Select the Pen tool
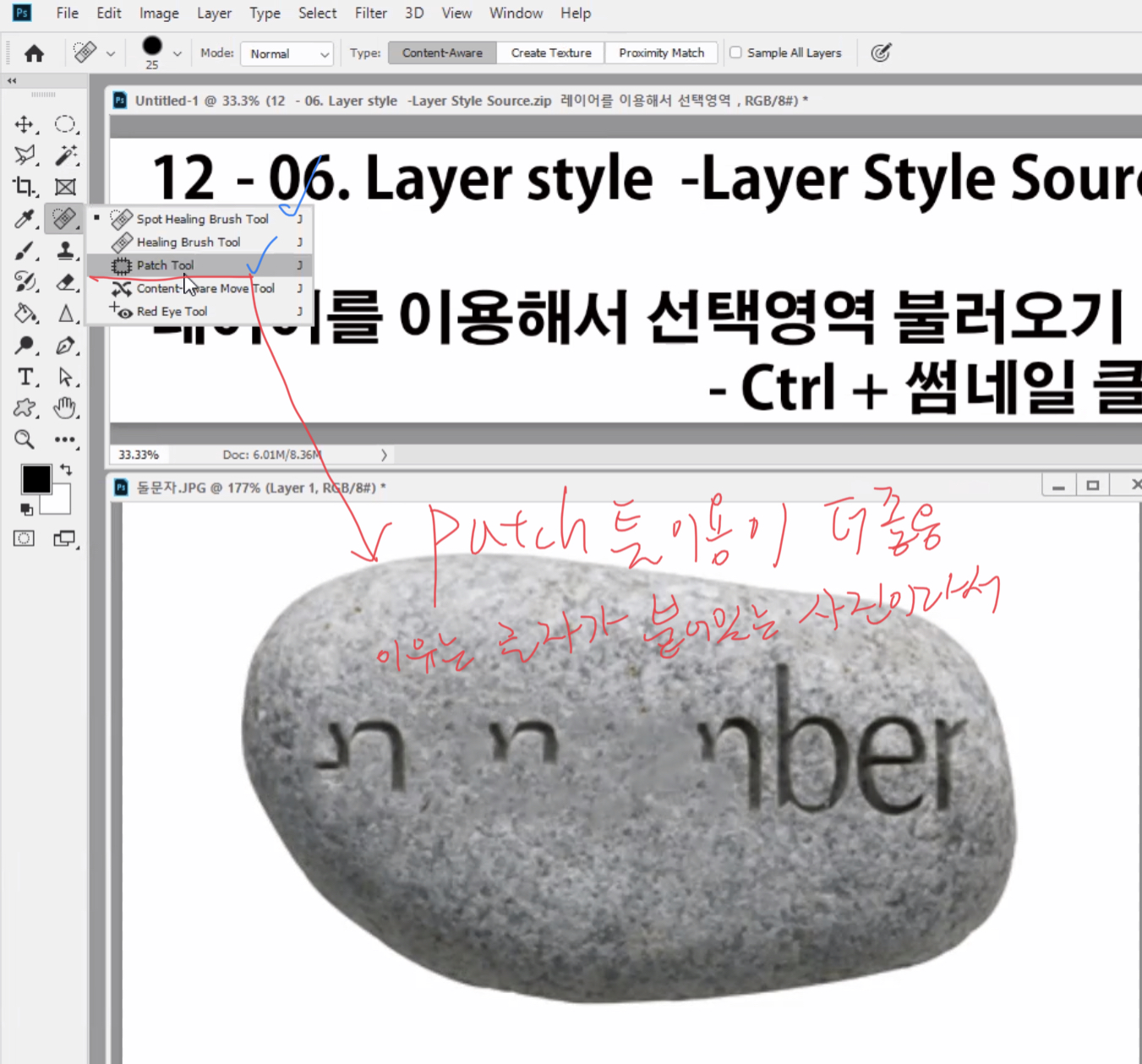The image size is (1142, 1064). (65, 346)
